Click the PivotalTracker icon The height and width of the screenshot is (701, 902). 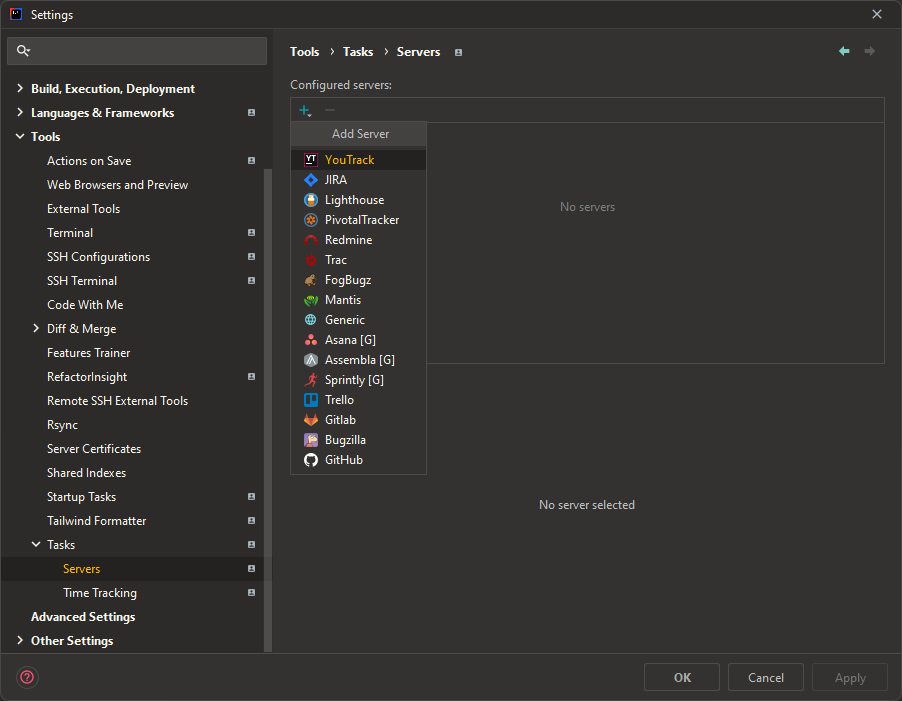click(x=311, y=220)
